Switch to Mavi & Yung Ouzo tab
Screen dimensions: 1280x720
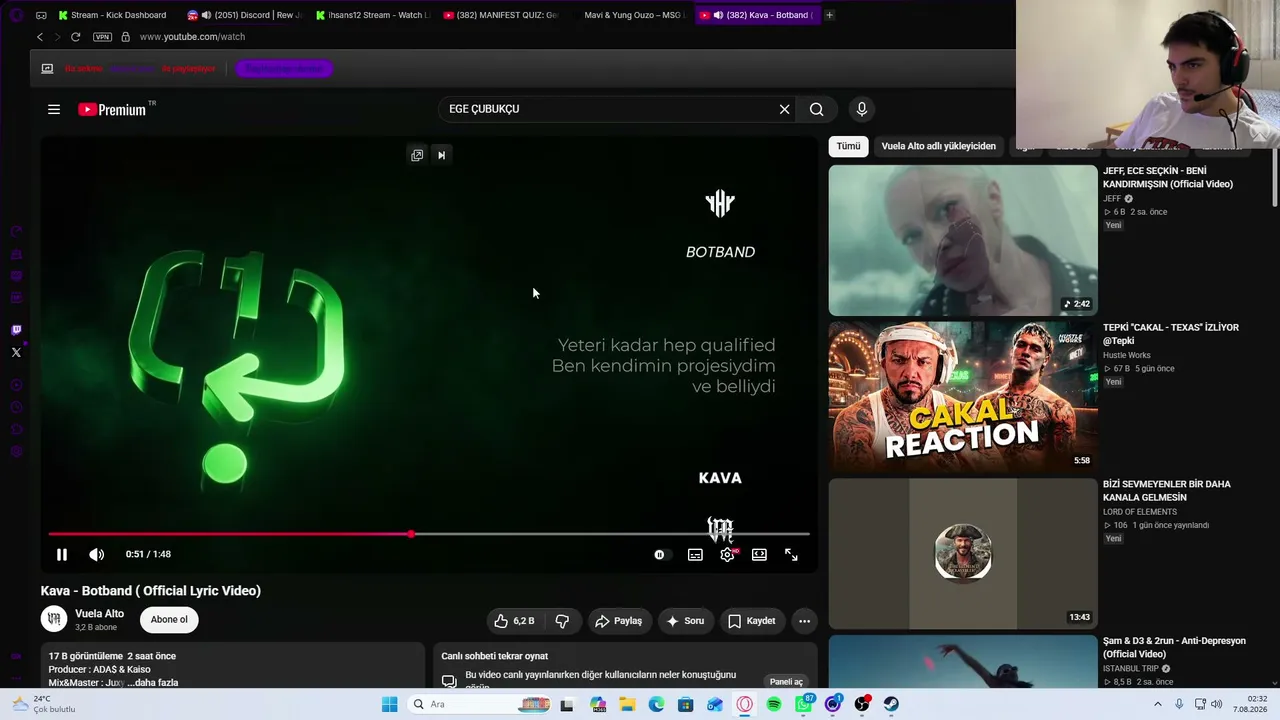628,15
